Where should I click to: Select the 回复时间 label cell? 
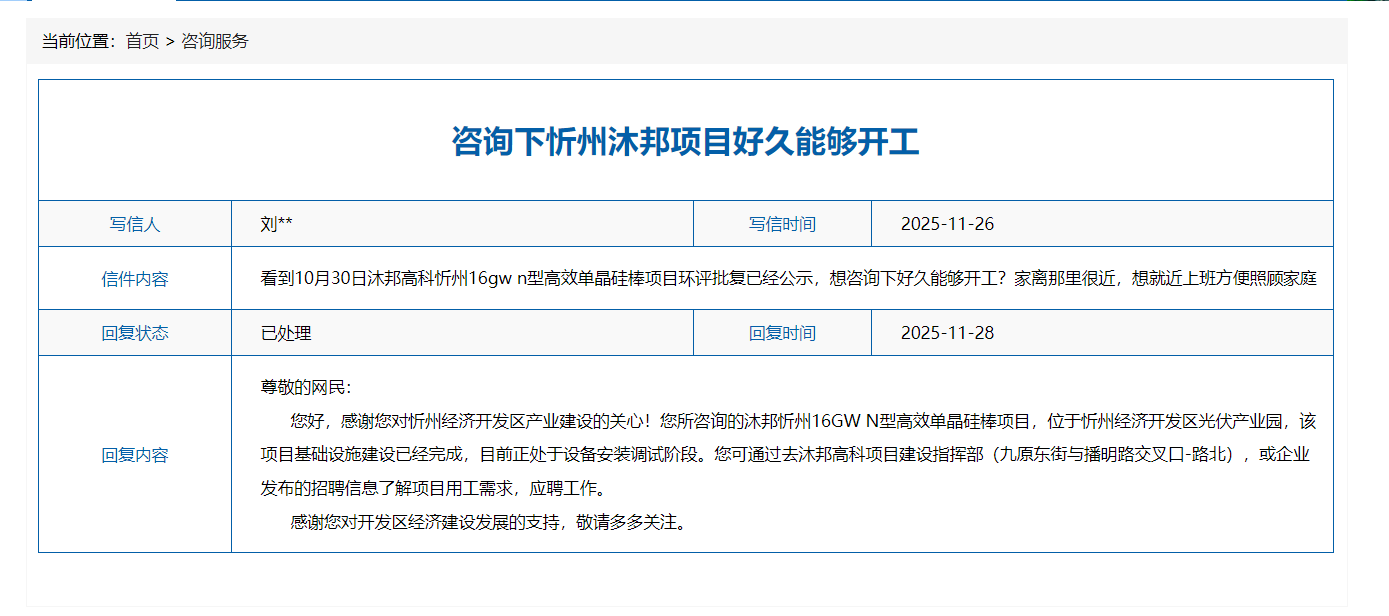click(782, 333)
